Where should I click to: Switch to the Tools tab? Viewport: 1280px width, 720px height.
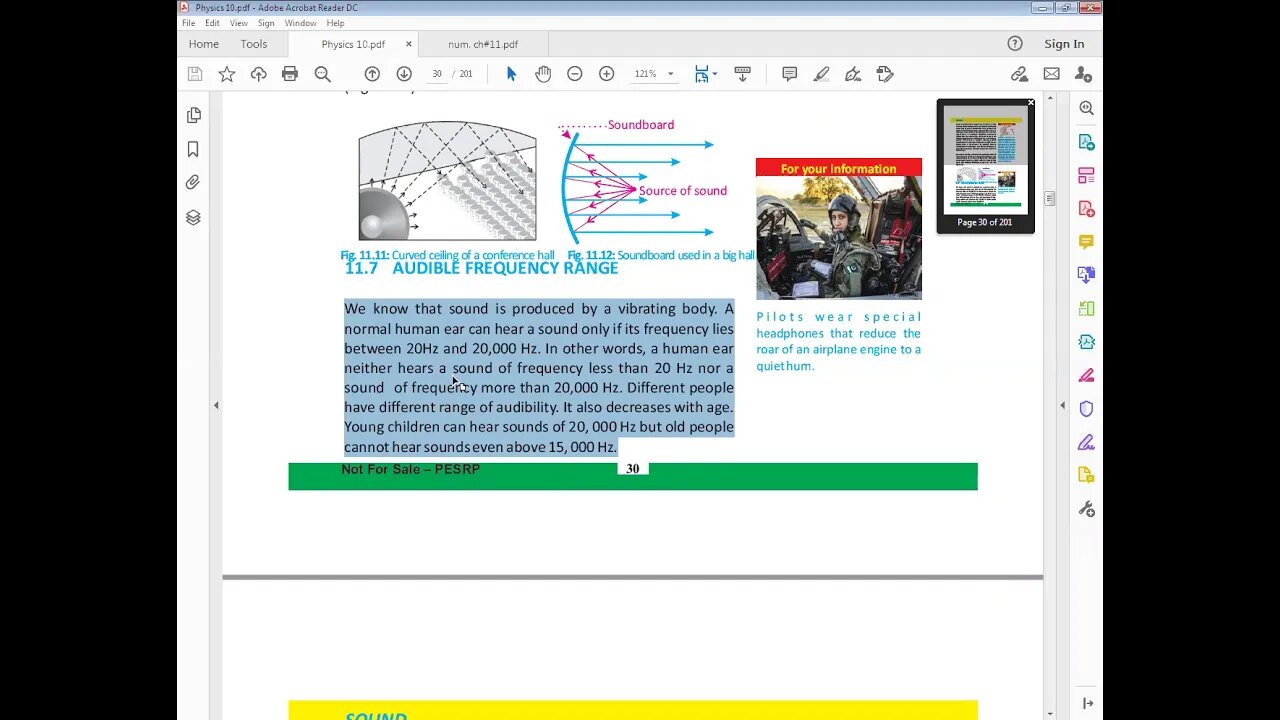(x=254, y=44)
